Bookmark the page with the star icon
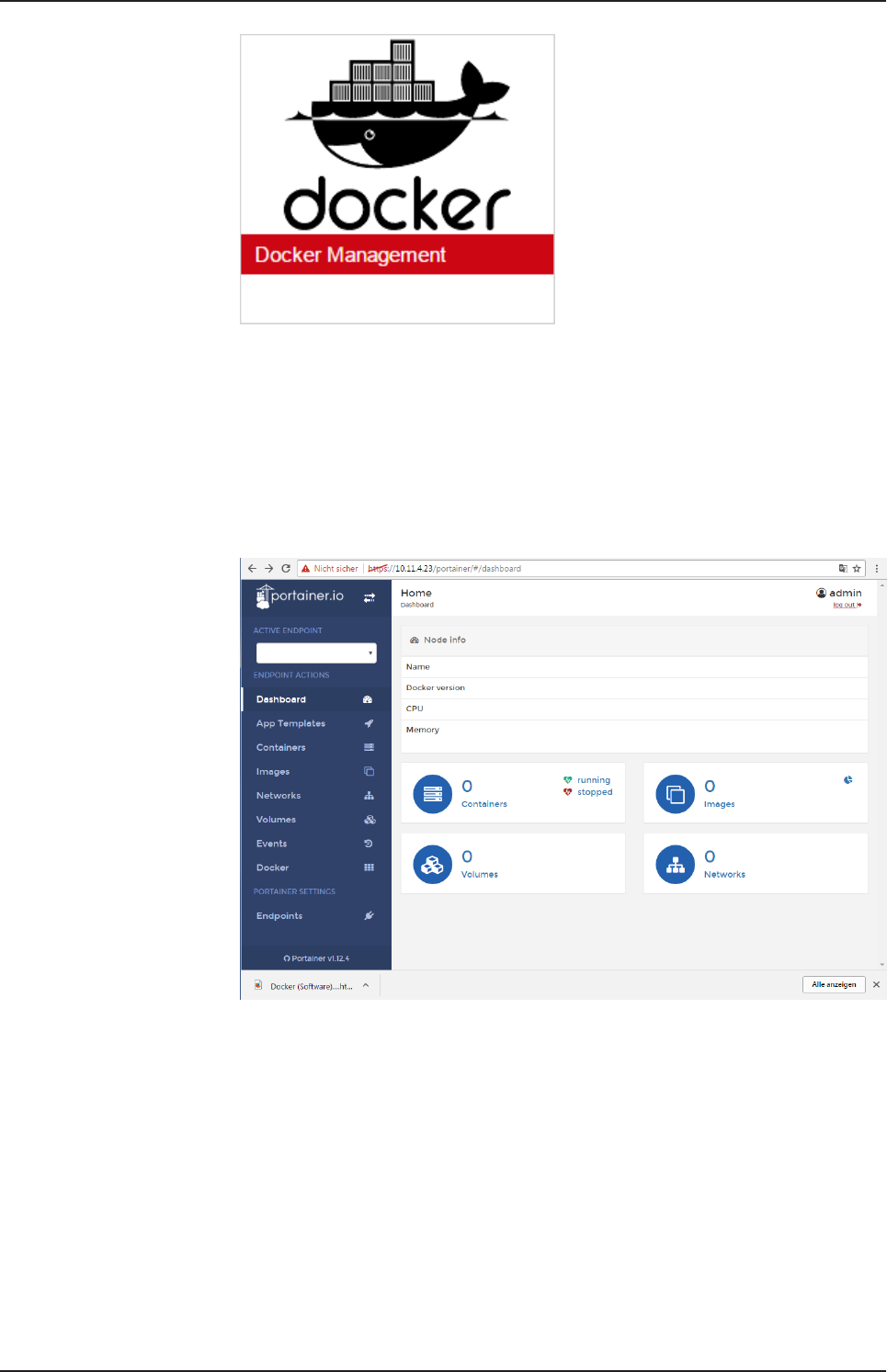 857,569
